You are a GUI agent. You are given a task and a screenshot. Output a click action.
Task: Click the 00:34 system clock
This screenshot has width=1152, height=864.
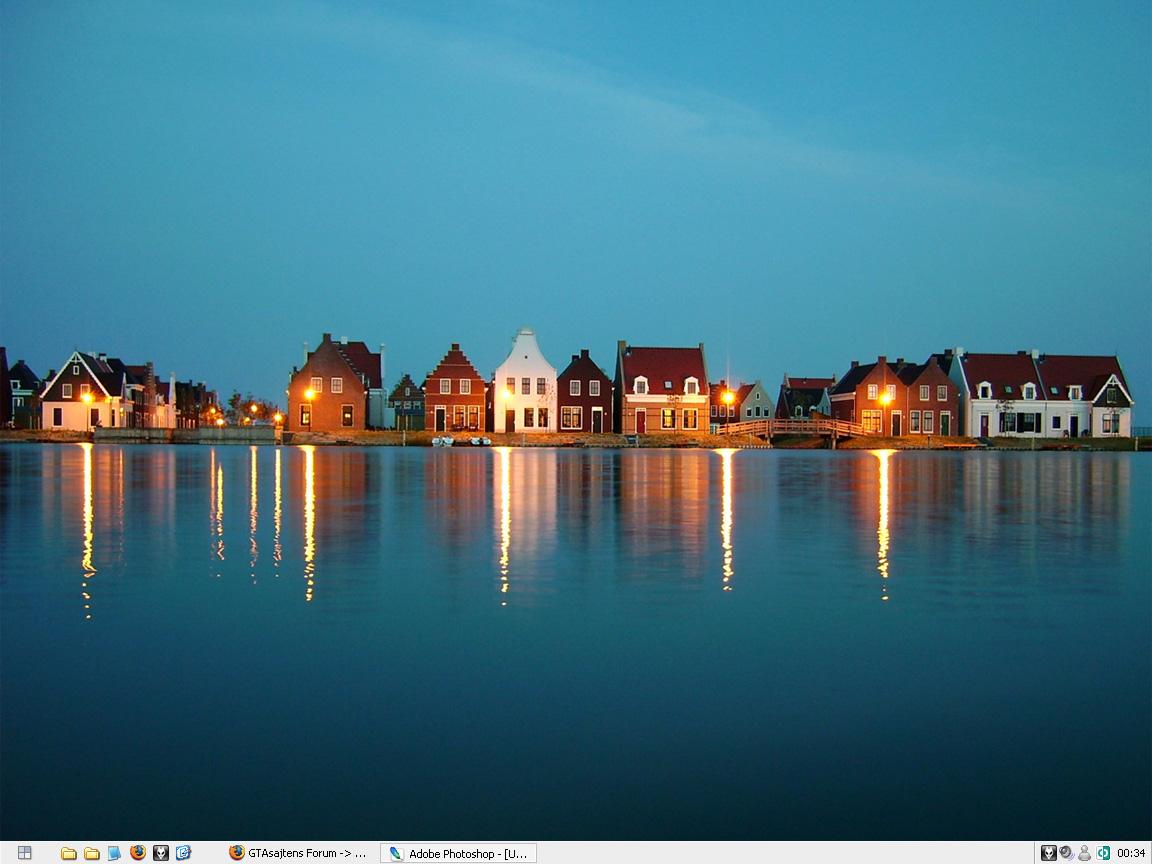(1131, 853)
